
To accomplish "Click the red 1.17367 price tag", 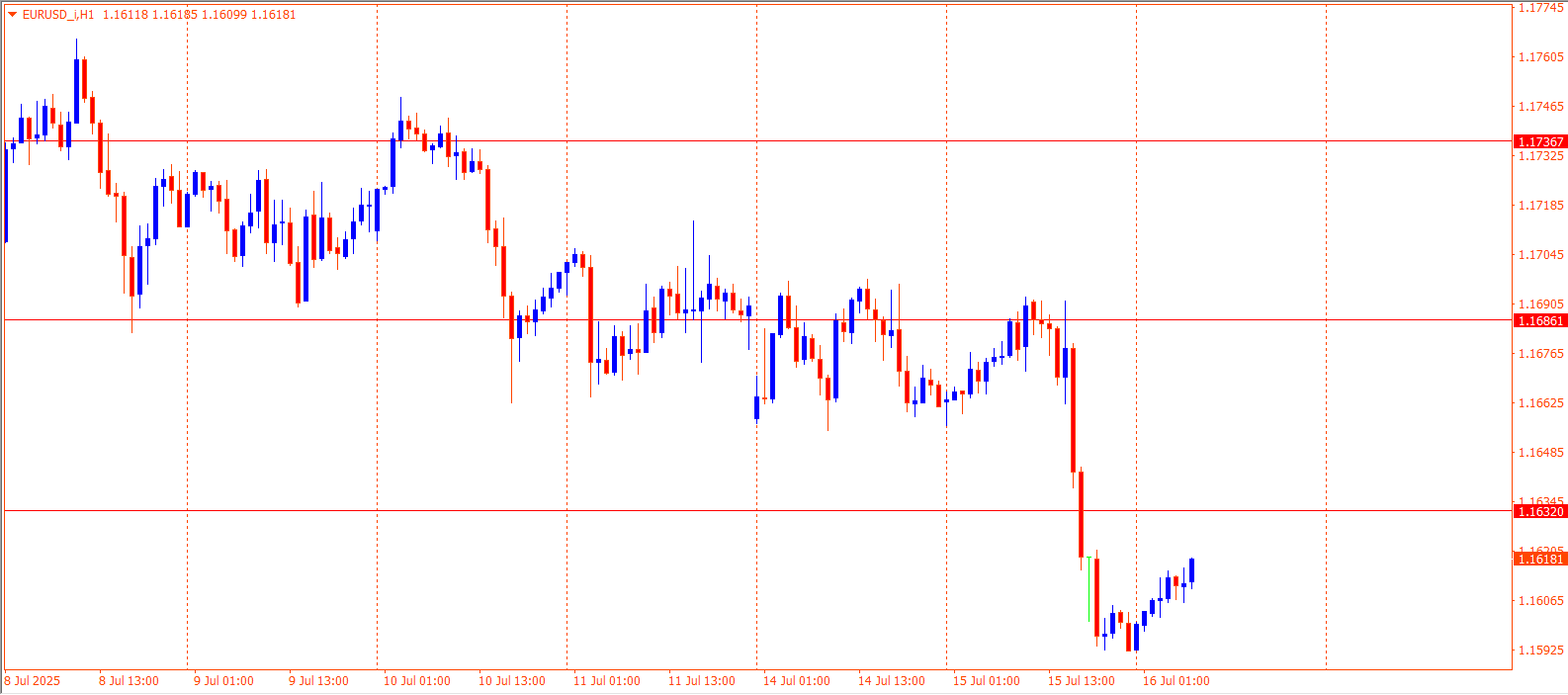I will pos(1540,141).
